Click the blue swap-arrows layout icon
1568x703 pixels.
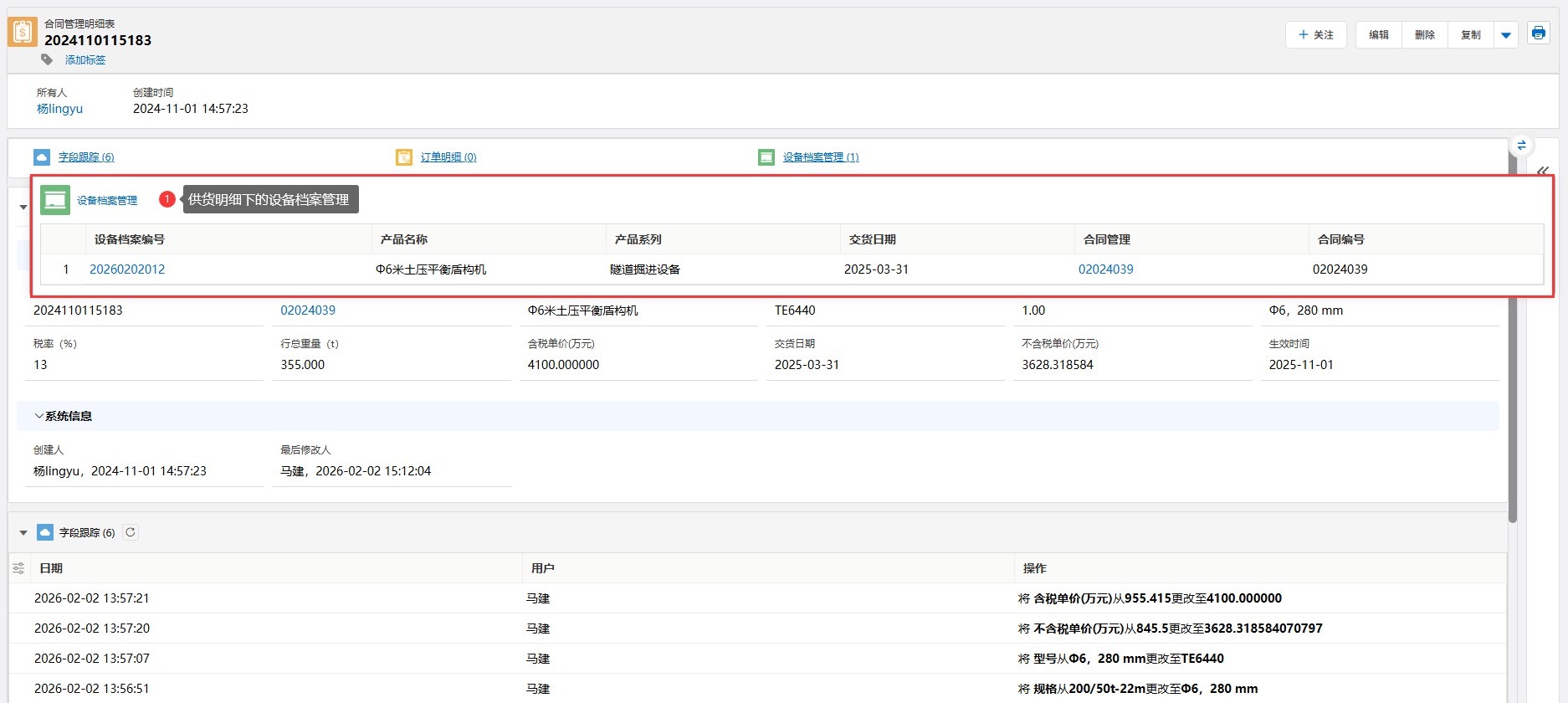1521,146
